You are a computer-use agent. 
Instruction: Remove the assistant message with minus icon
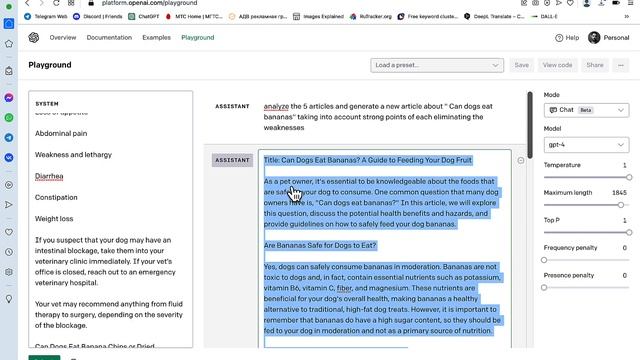click(521, 160)
